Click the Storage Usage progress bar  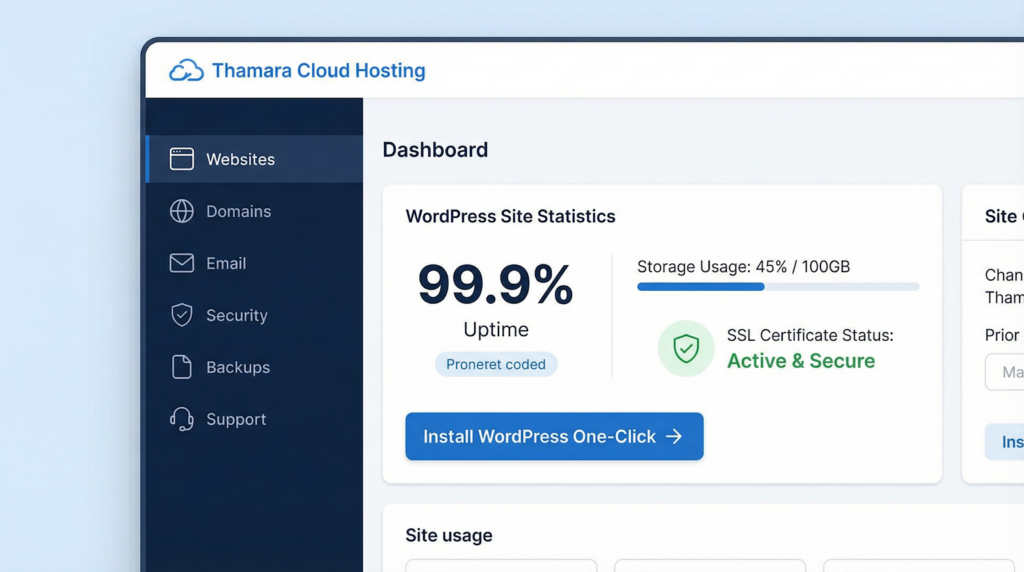(x=778, y=287)
